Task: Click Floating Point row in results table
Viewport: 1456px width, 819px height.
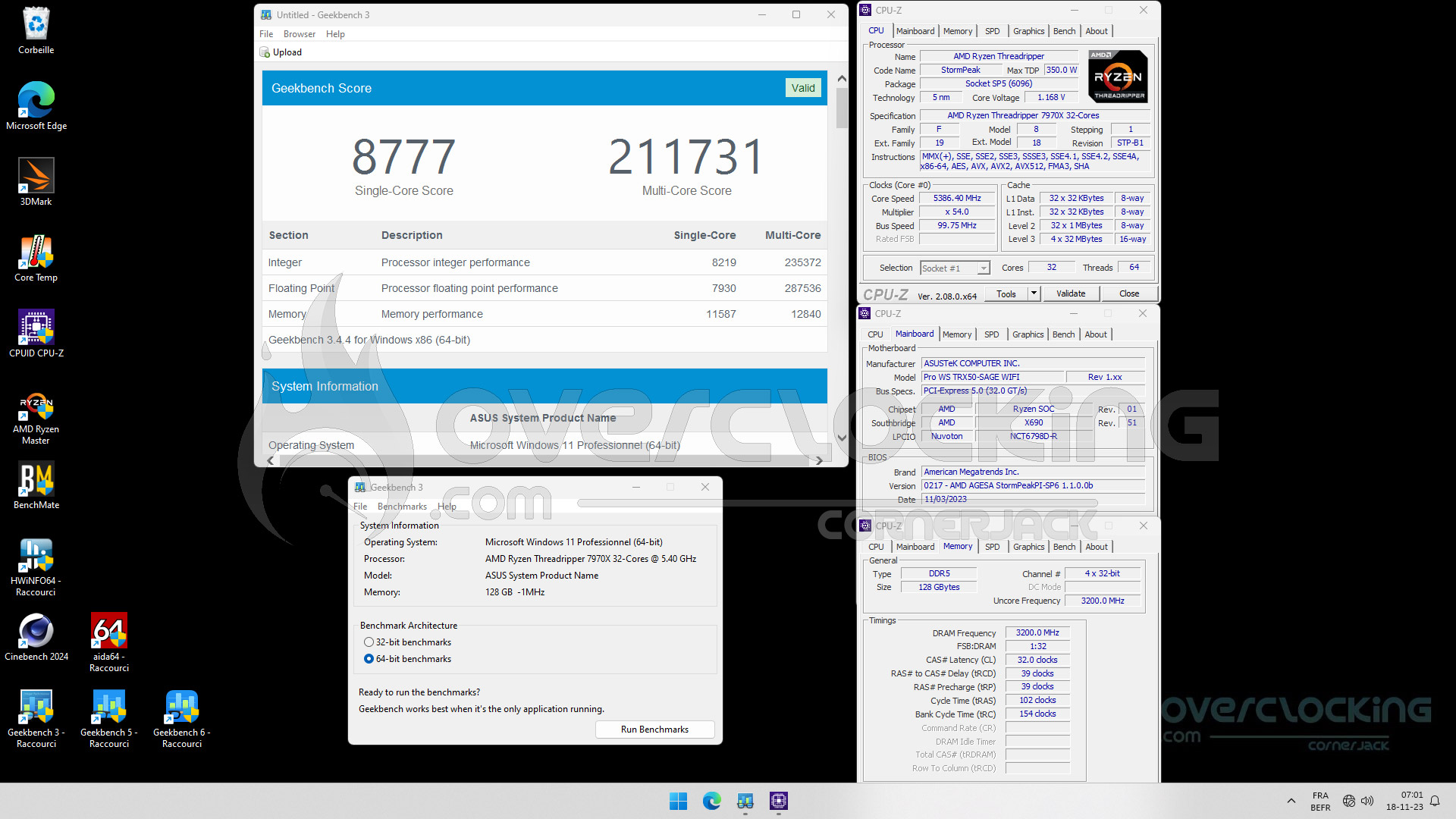Action: (544, 288)
